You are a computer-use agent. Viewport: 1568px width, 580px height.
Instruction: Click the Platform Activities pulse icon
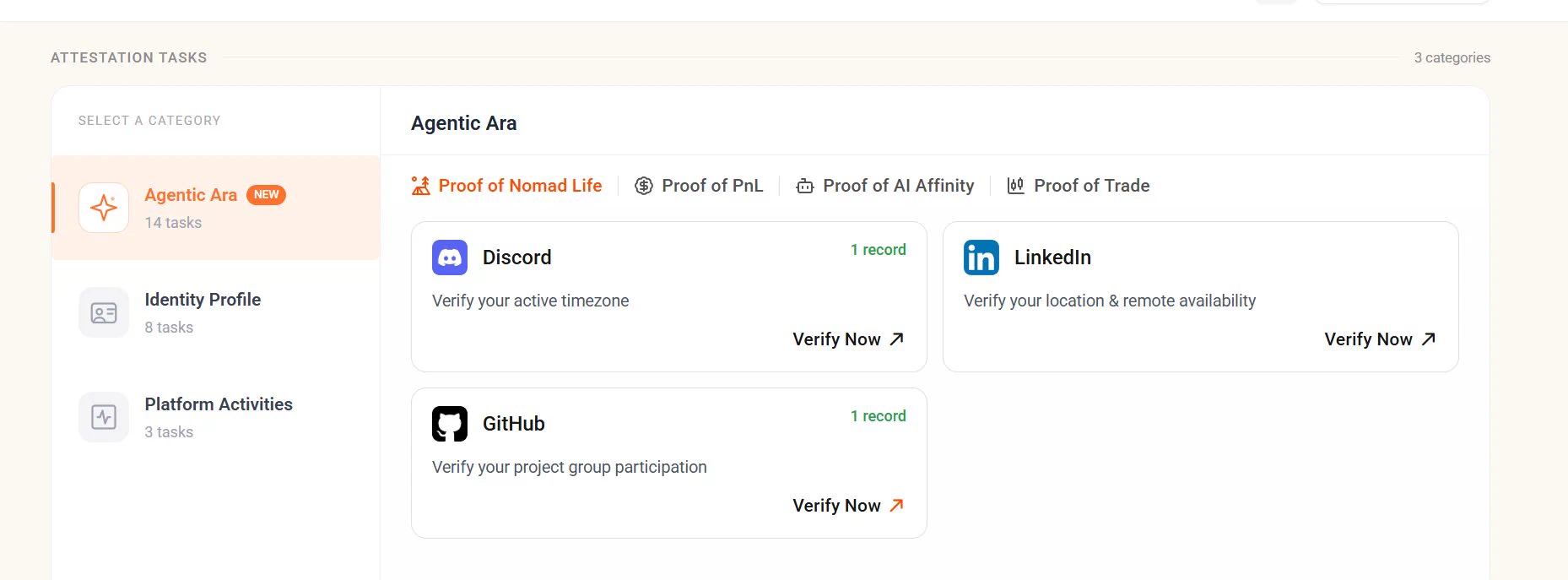pyautogui.click(x=104, y=417)
